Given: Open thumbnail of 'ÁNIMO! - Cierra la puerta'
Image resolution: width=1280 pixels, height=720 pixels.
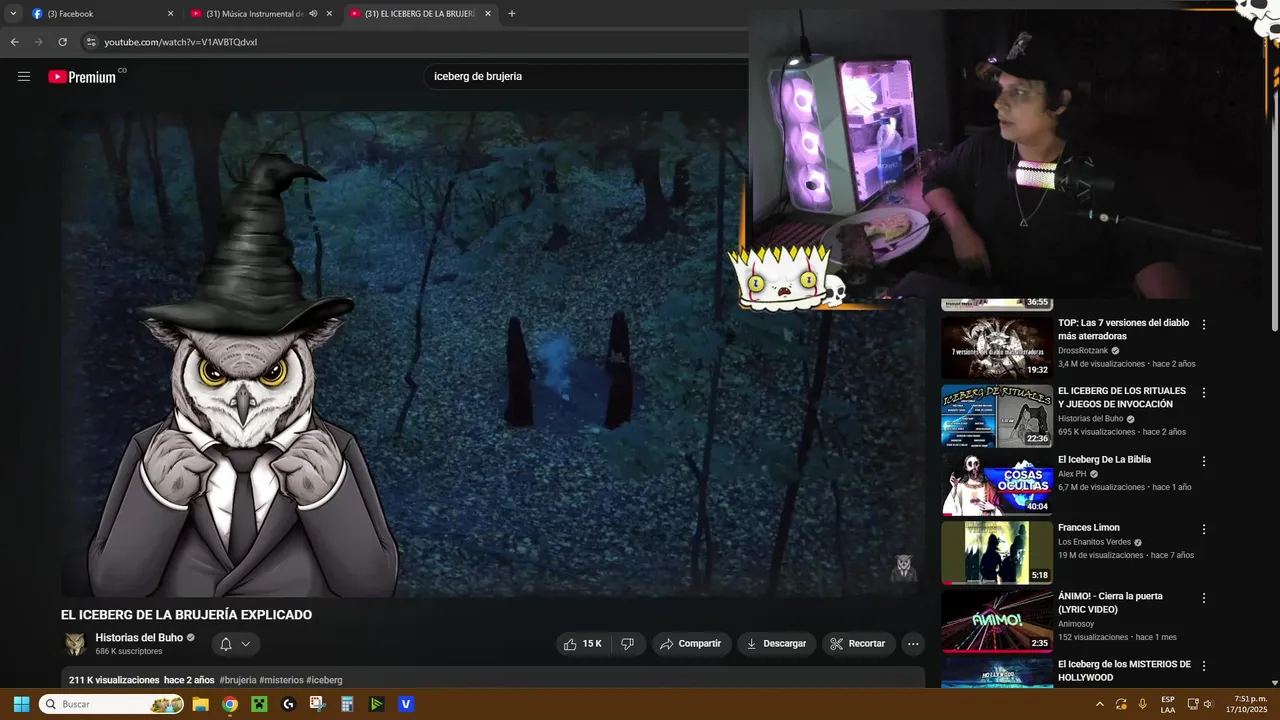Looking at the screenshot, I should [996, 620].
